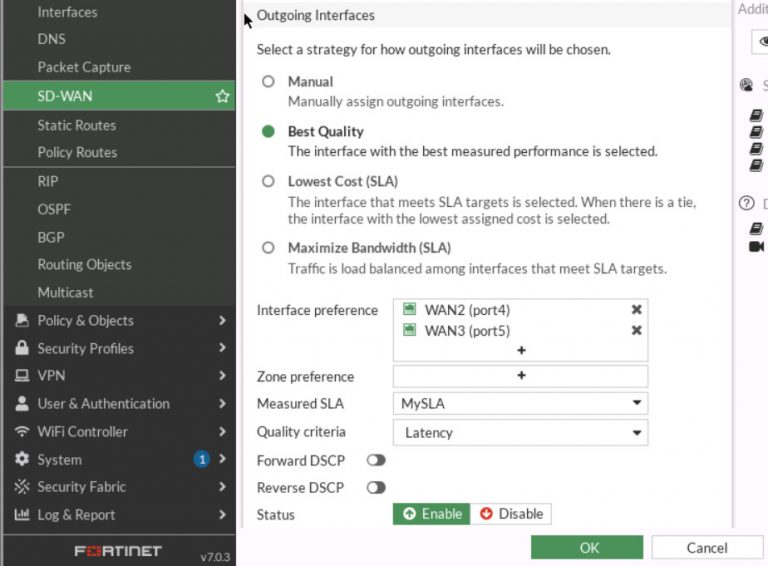Go to Packet Capture page
This screenshot has width=768, height=566.
tap(84, 67)
